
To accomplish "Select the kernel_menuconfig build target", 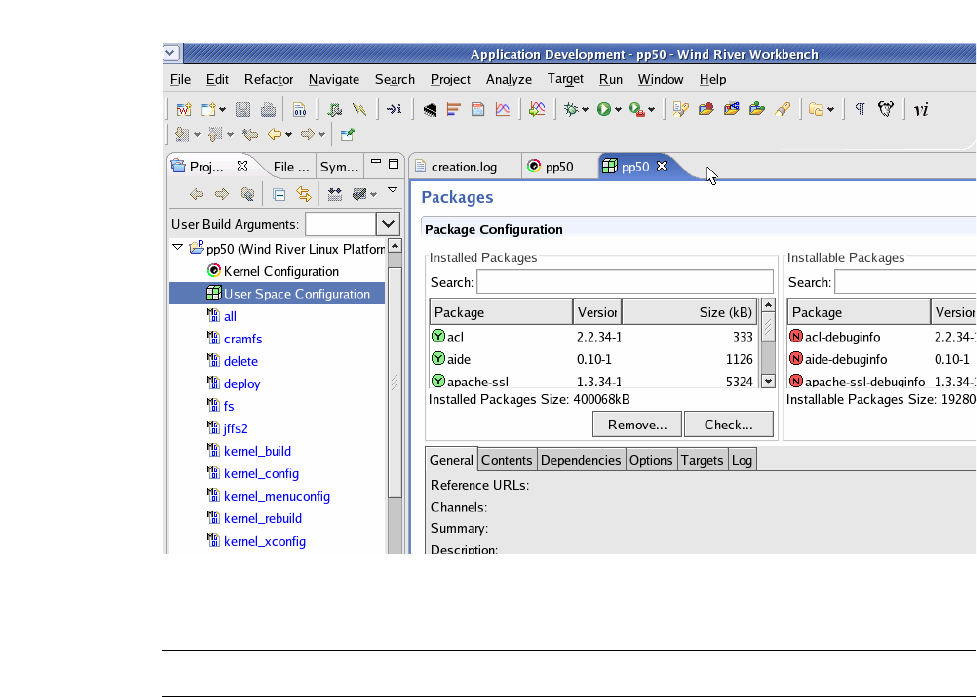I will [277, 496].
